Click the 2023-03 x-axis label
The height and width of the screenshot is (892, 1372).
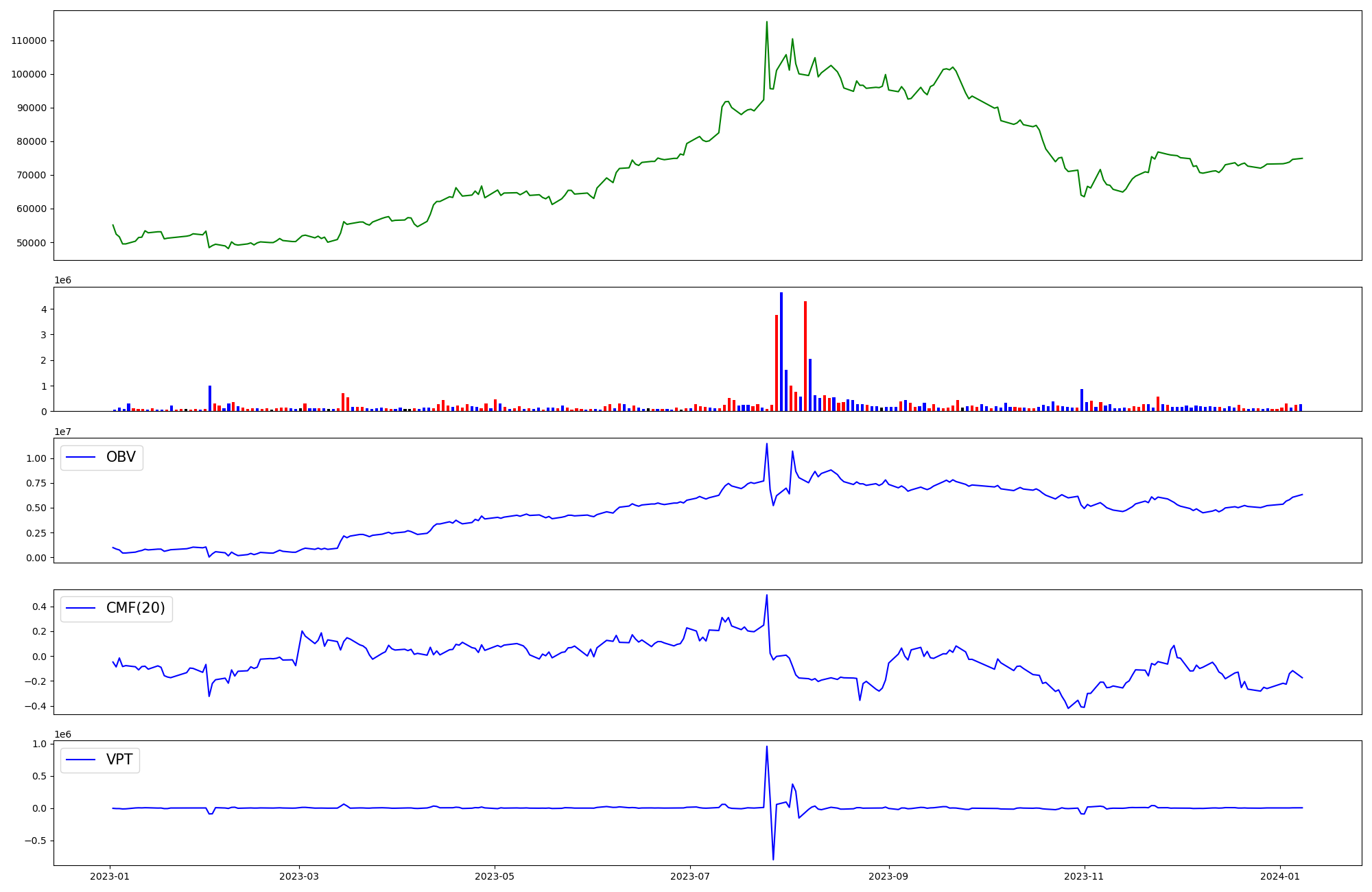click(299, 876)
